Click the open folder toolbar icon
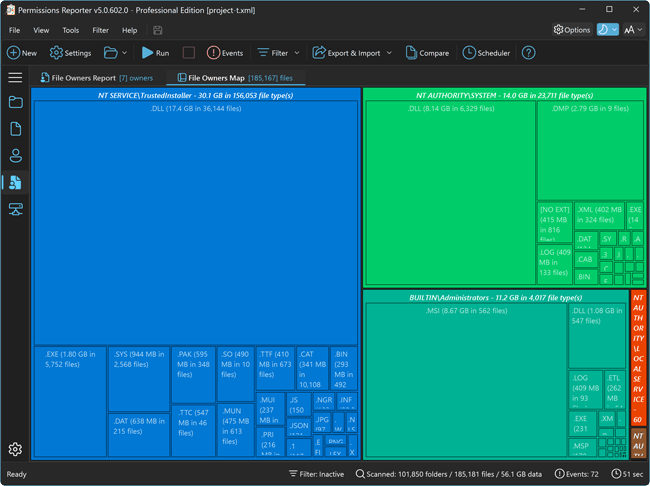This screenshot has height=486, width=650. click(111, 53)
